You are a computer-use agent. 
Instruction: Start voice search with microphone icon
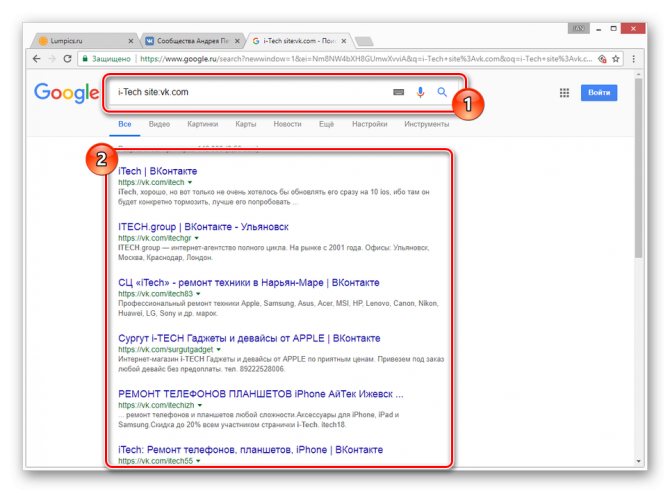tap(420, 92)
